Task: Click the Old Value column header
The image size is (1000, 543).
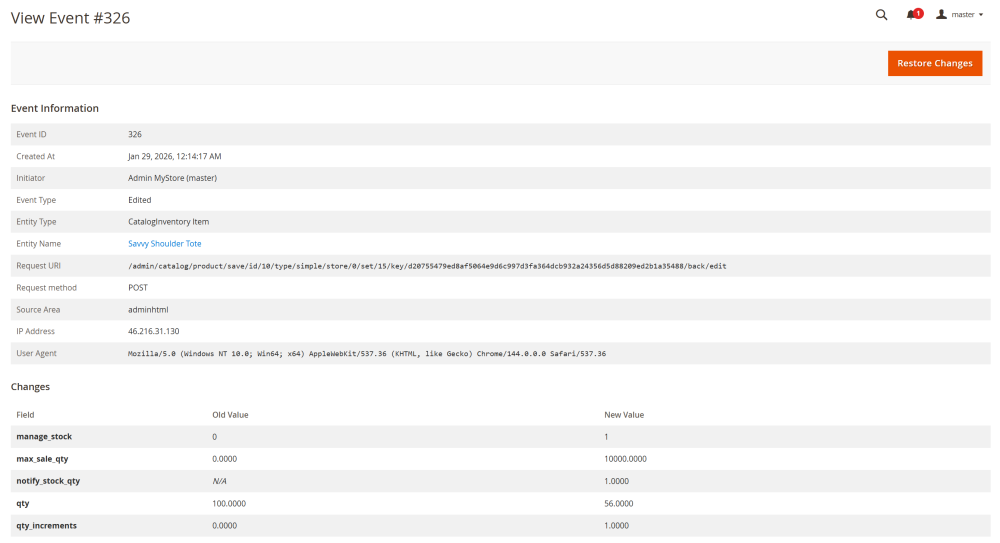Action: (230, 415)
